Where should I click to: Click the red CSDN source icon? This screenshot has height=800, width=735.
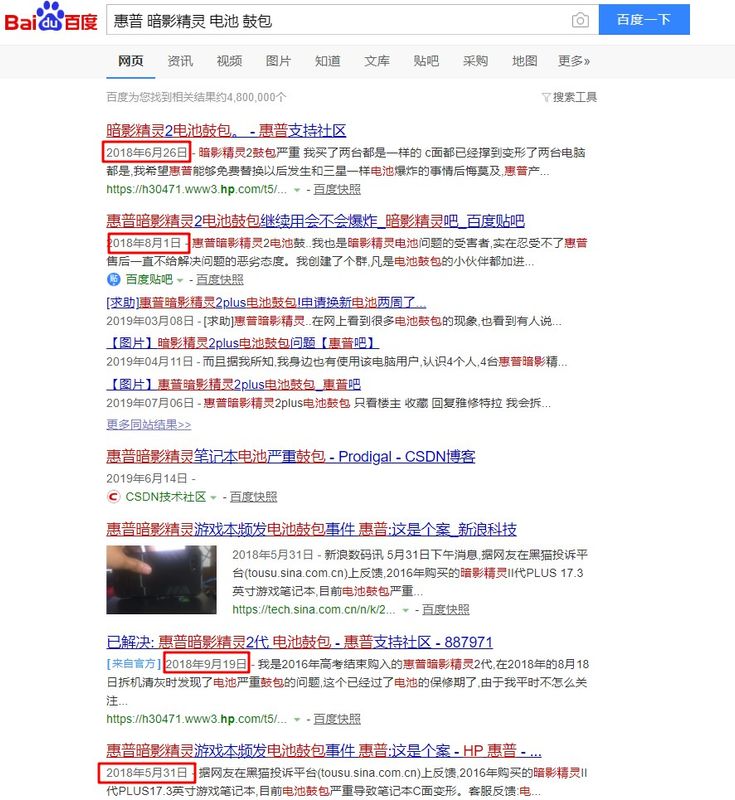pyautogui.click(x=114, y=496)
